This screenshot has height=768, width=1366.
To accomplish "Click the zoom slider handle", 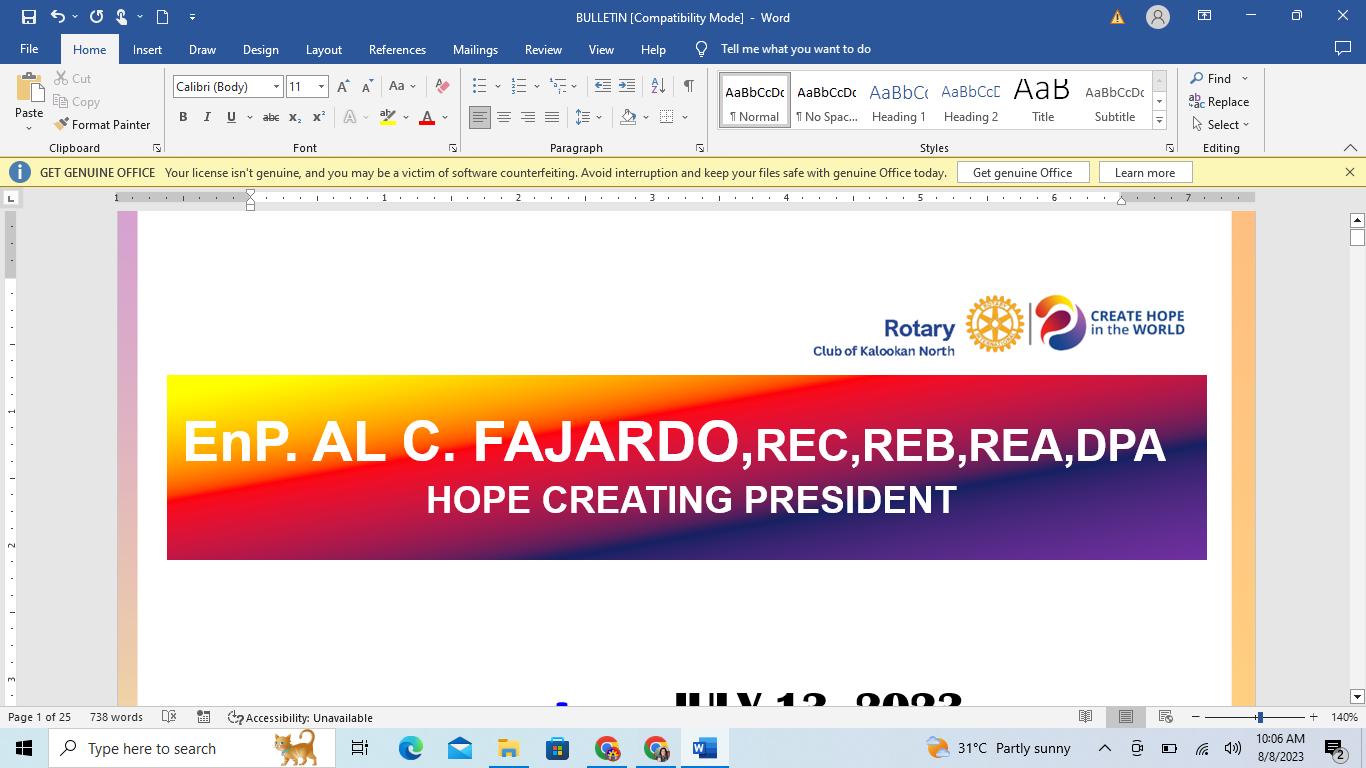I will 1259,717.
